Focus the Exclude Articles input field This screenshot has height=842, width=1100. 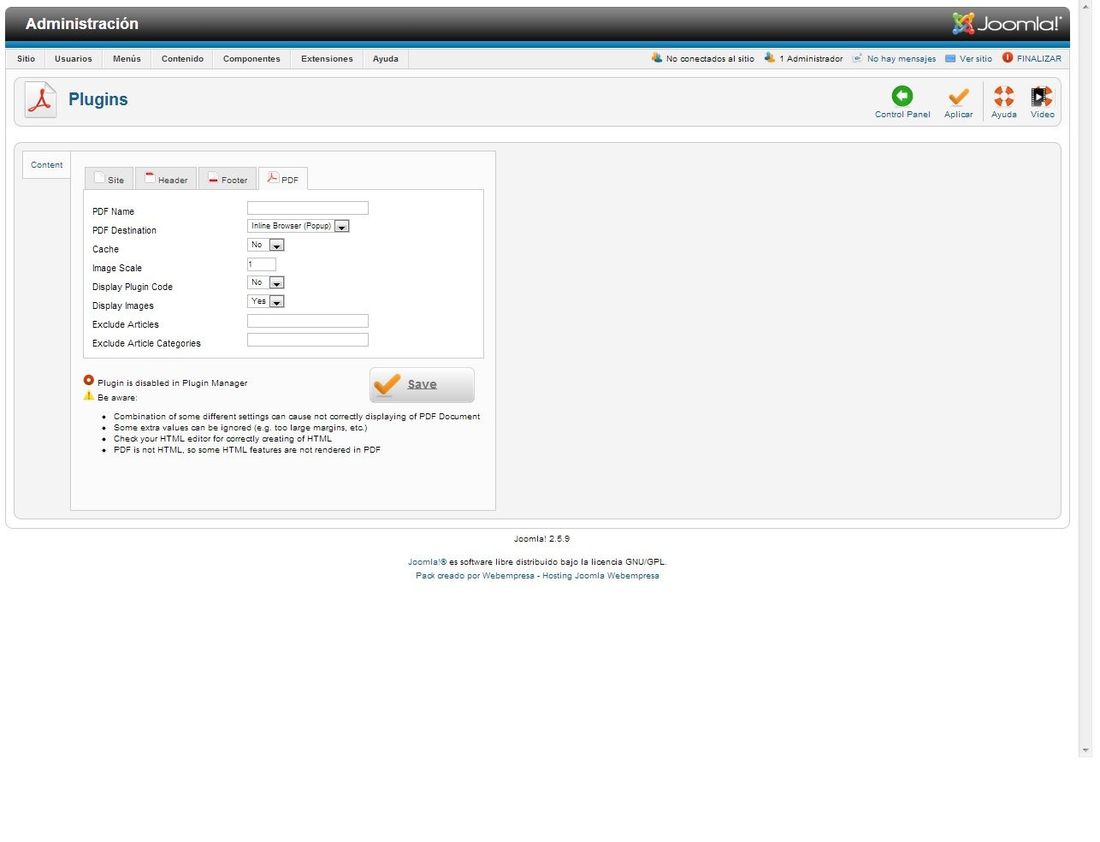coord(307,321)
